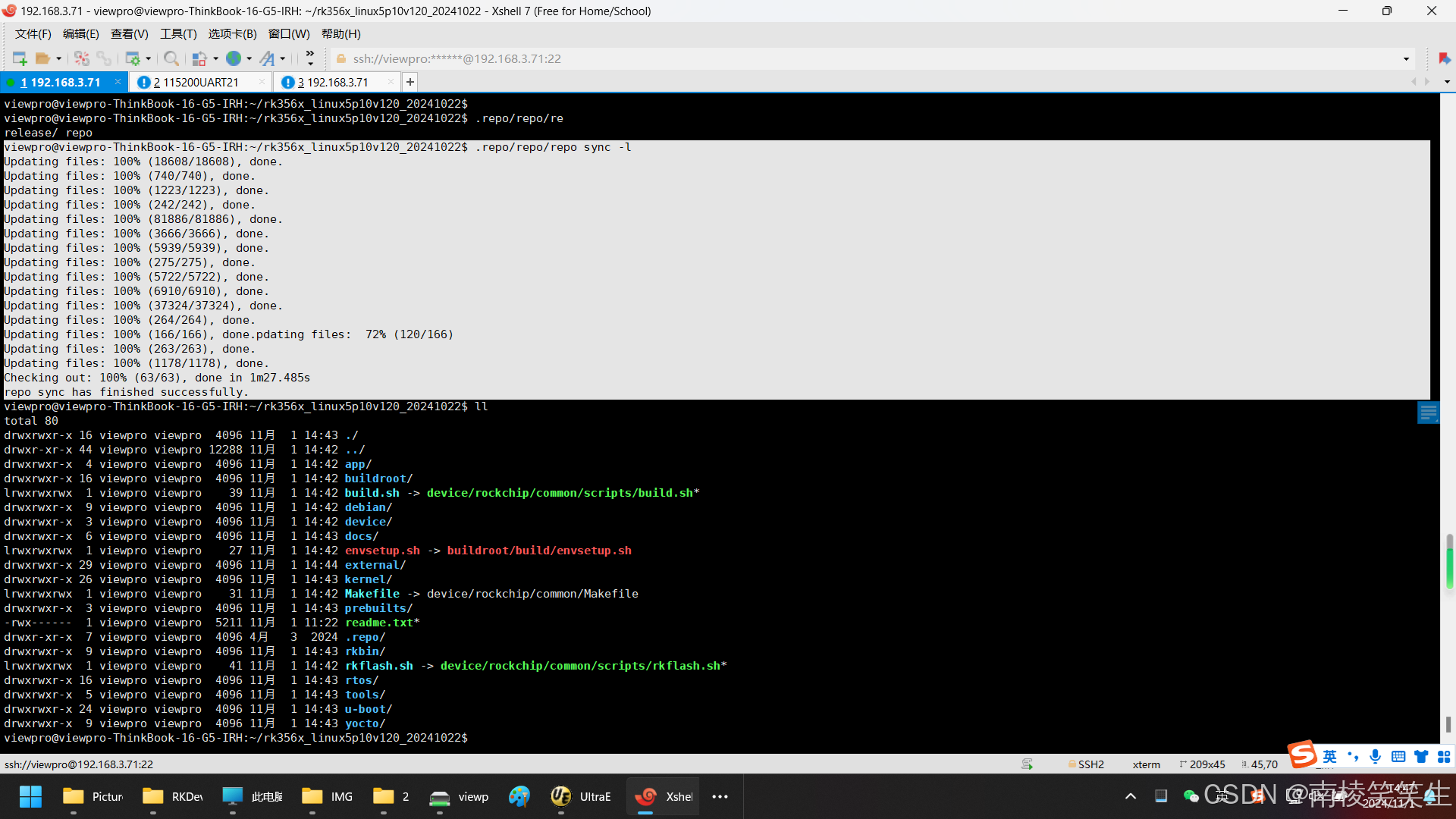Image resolution: width=1456 pixels, height=819 pixels.
Task: Expand the color scheme dropdown arrow
Action: coord(216,58)
